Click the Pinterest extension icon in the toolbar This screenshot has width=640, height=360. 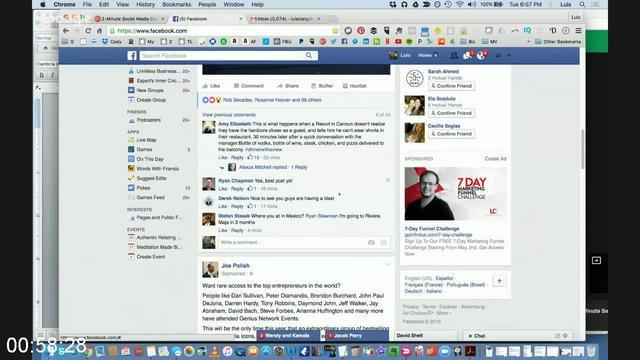click(361, 31)
